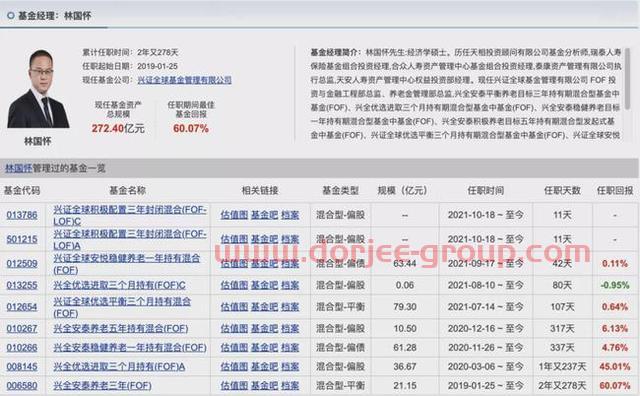Screen dimensions: 640x396
Task: Click the 60.07% best return figure at top
Action: pyautogui.click(x=191, y=128)
